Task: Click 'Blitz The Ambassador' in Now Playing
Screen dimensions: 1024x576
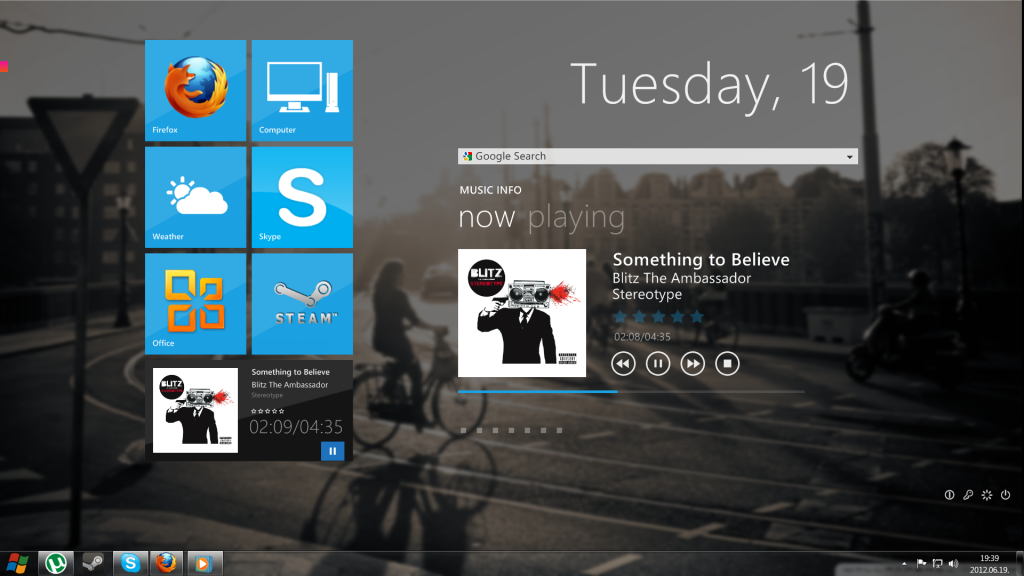Action: tap(681, 278)
